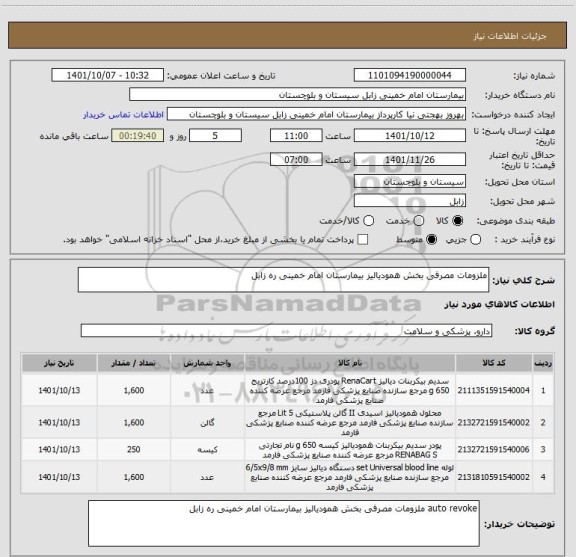The width and height of the screenshot is (576, 557).
Task: Click the تعداد / مقدار column header
Action: [x=134, y=363]
